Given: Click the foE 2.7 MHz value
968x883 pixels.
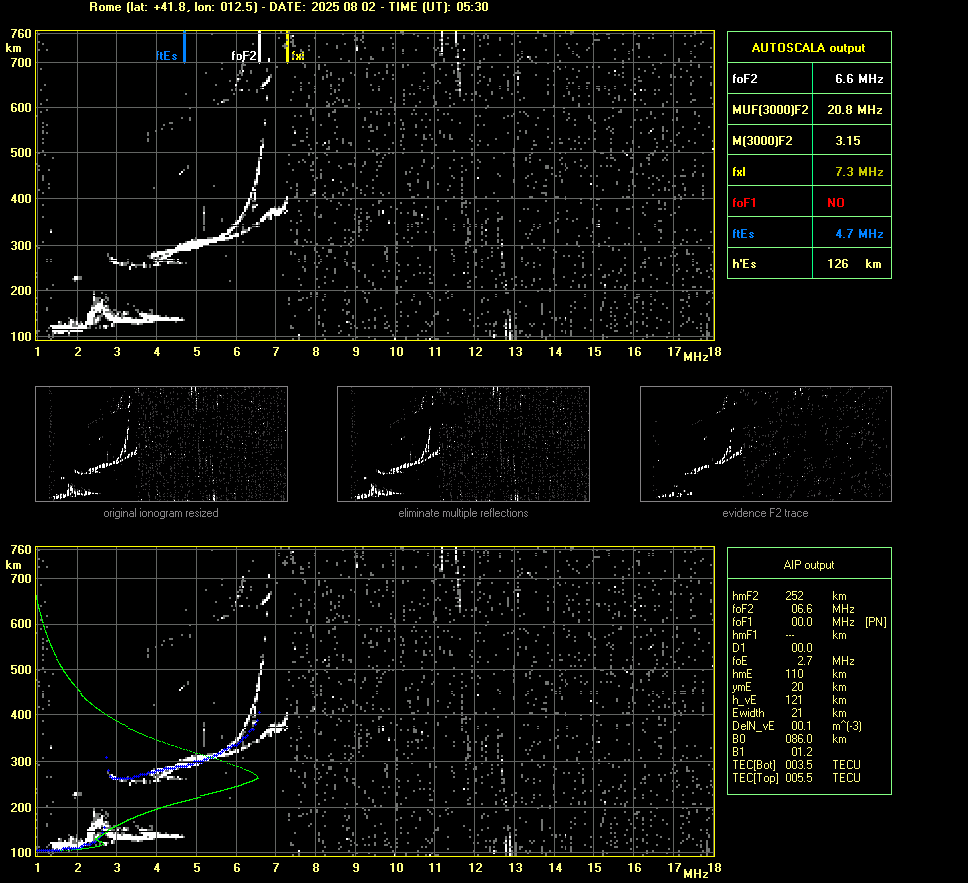Looking at the screenshot, I should (804, 661).
